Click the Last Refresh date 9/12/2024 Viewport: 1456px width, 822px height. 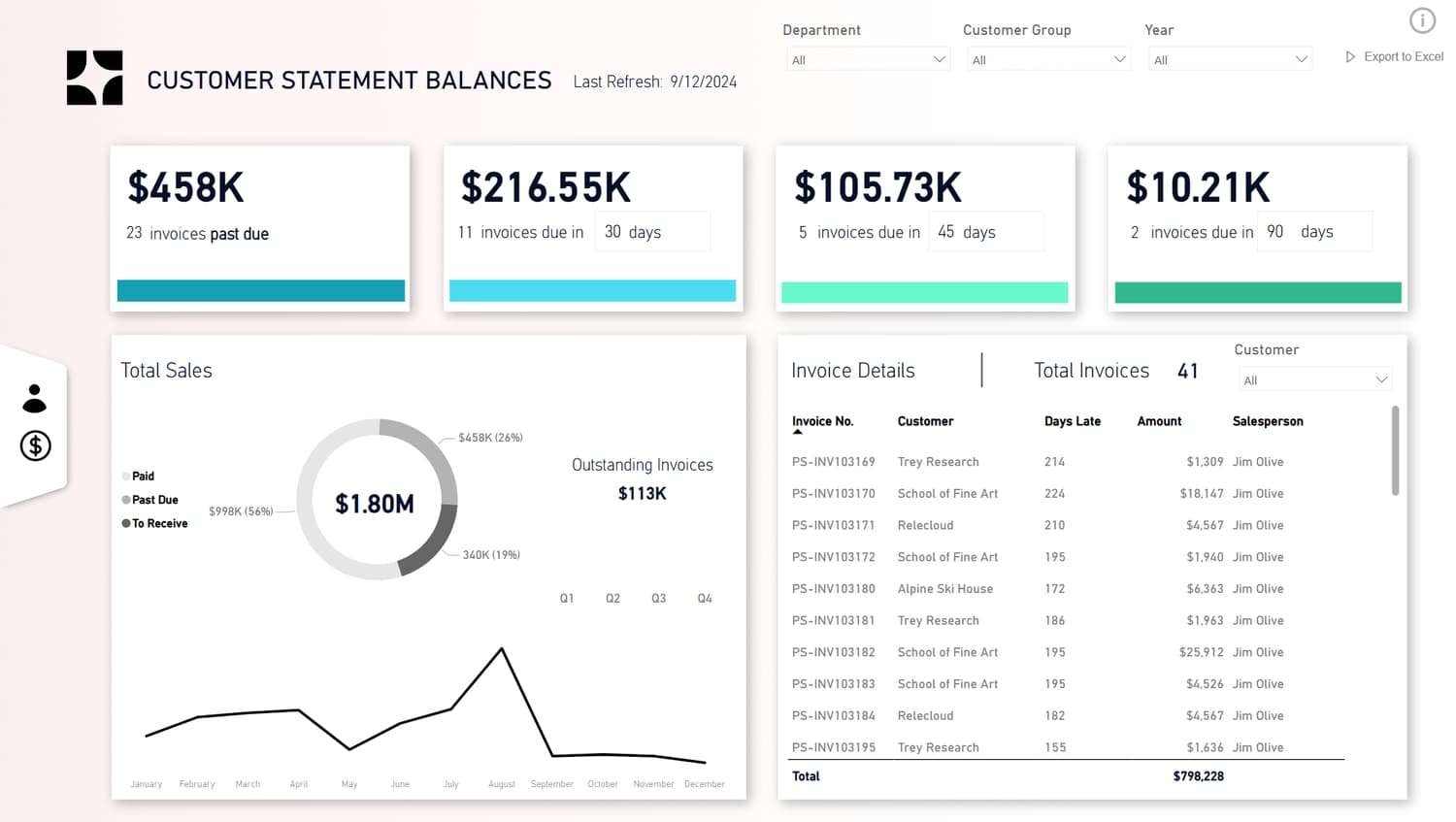click(704, 82)
